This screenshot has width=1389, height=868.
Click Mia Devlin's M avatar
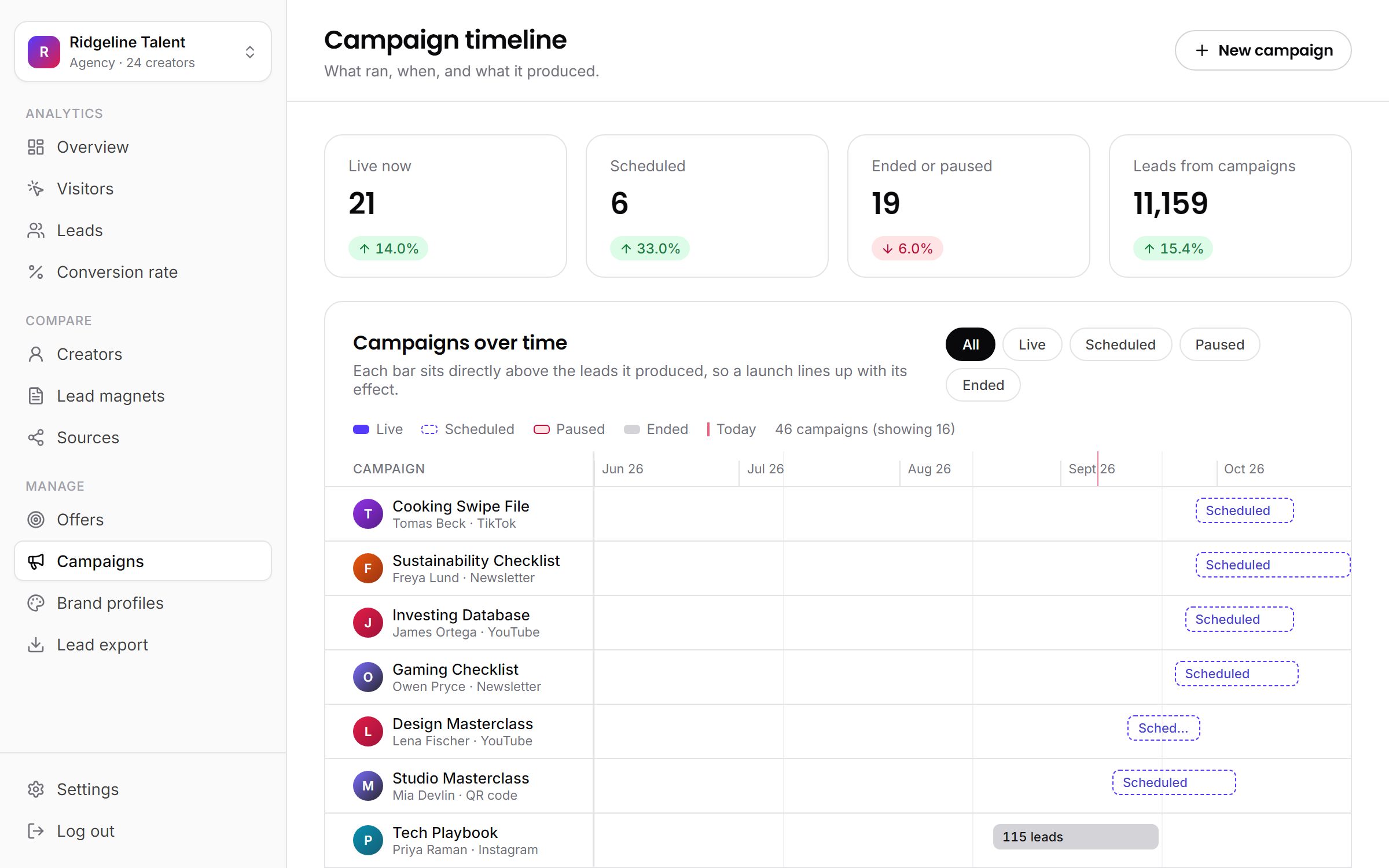tap(368, 786)
